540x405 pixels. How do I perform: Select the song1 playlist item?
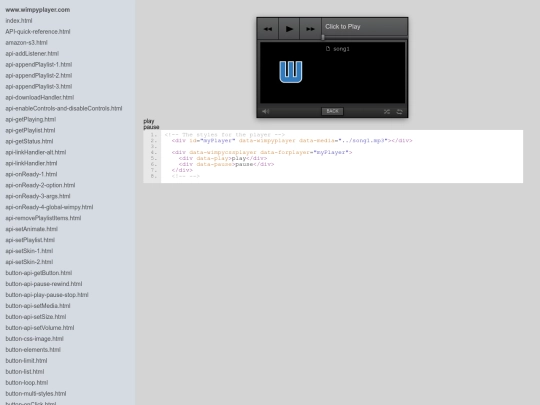coord(338,49)
